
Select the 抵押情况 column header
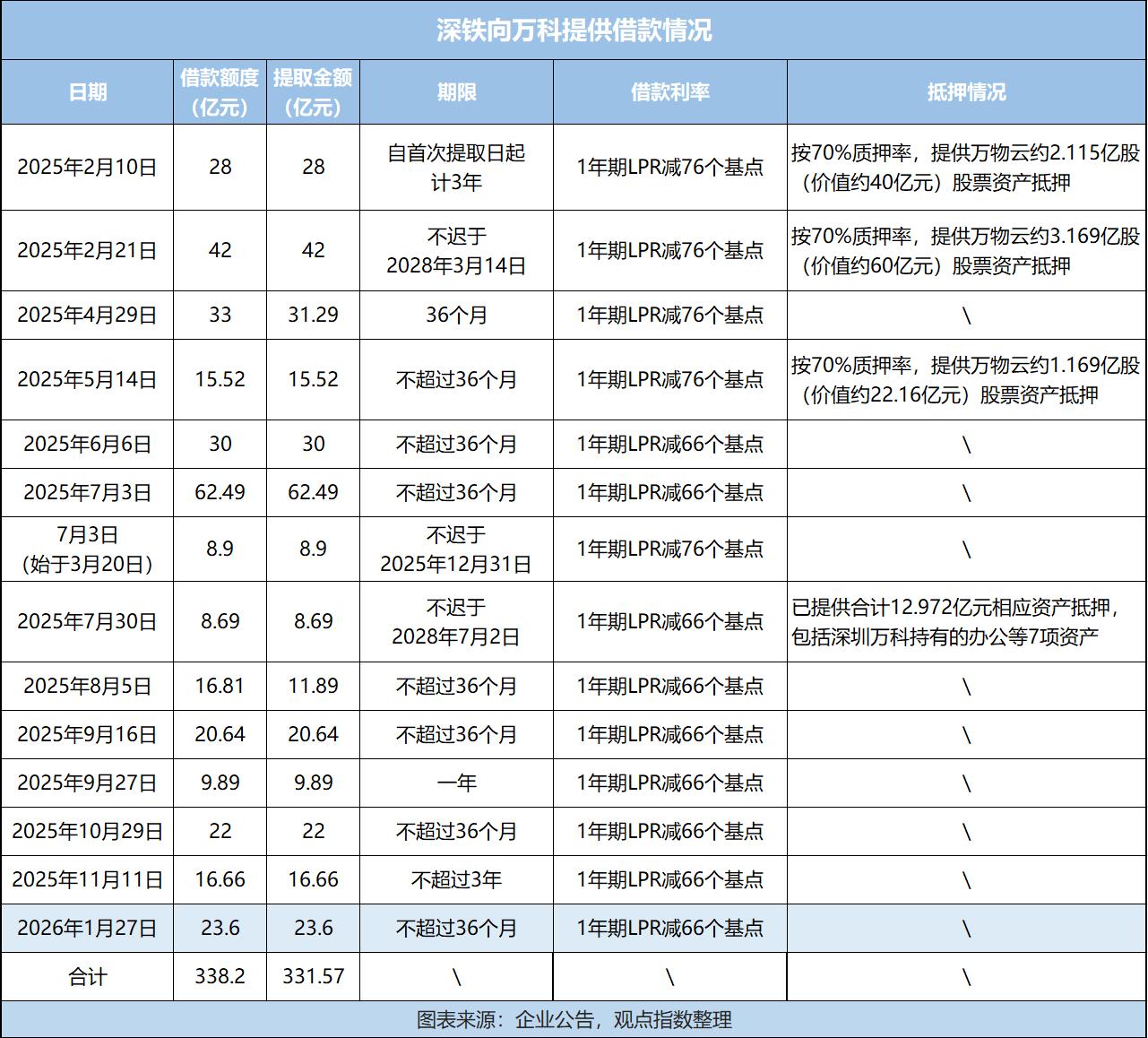coord(965,91)
